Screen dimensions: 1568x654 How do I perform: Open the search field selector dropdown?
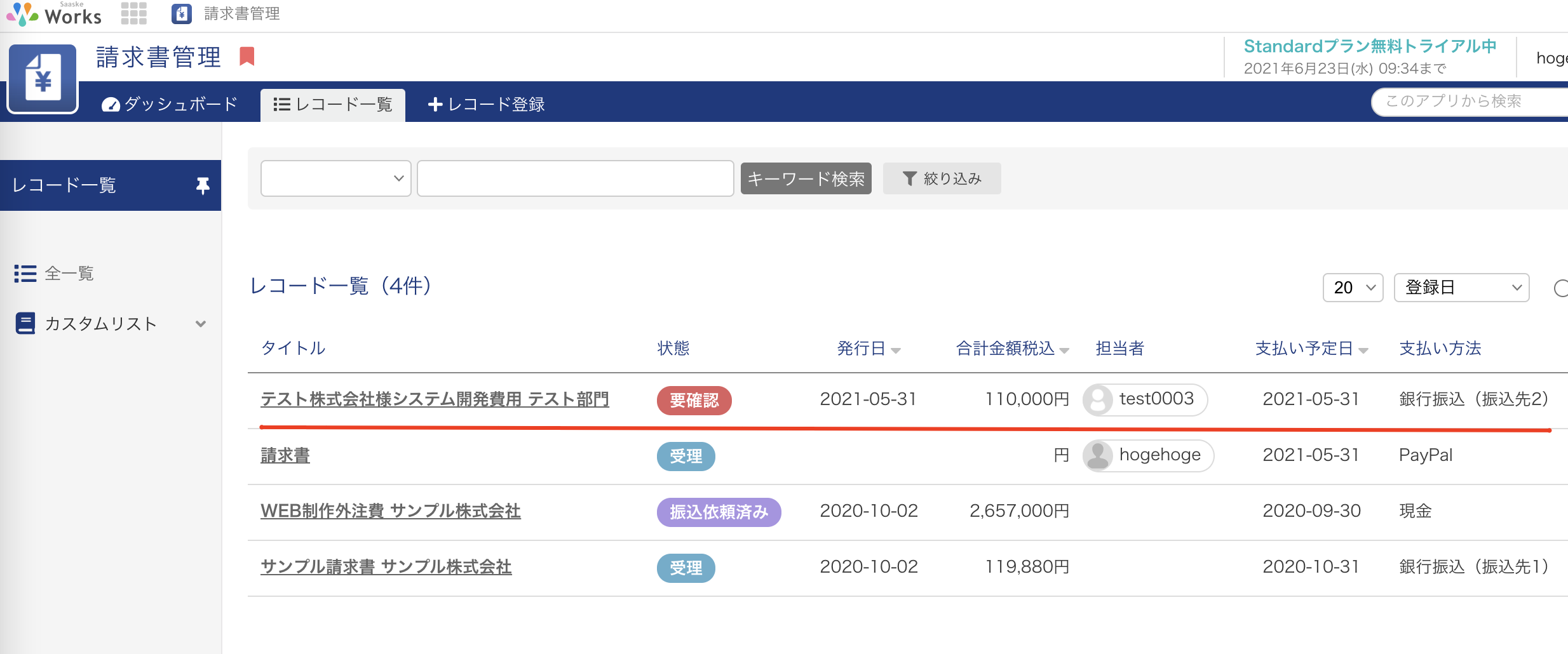335,178
